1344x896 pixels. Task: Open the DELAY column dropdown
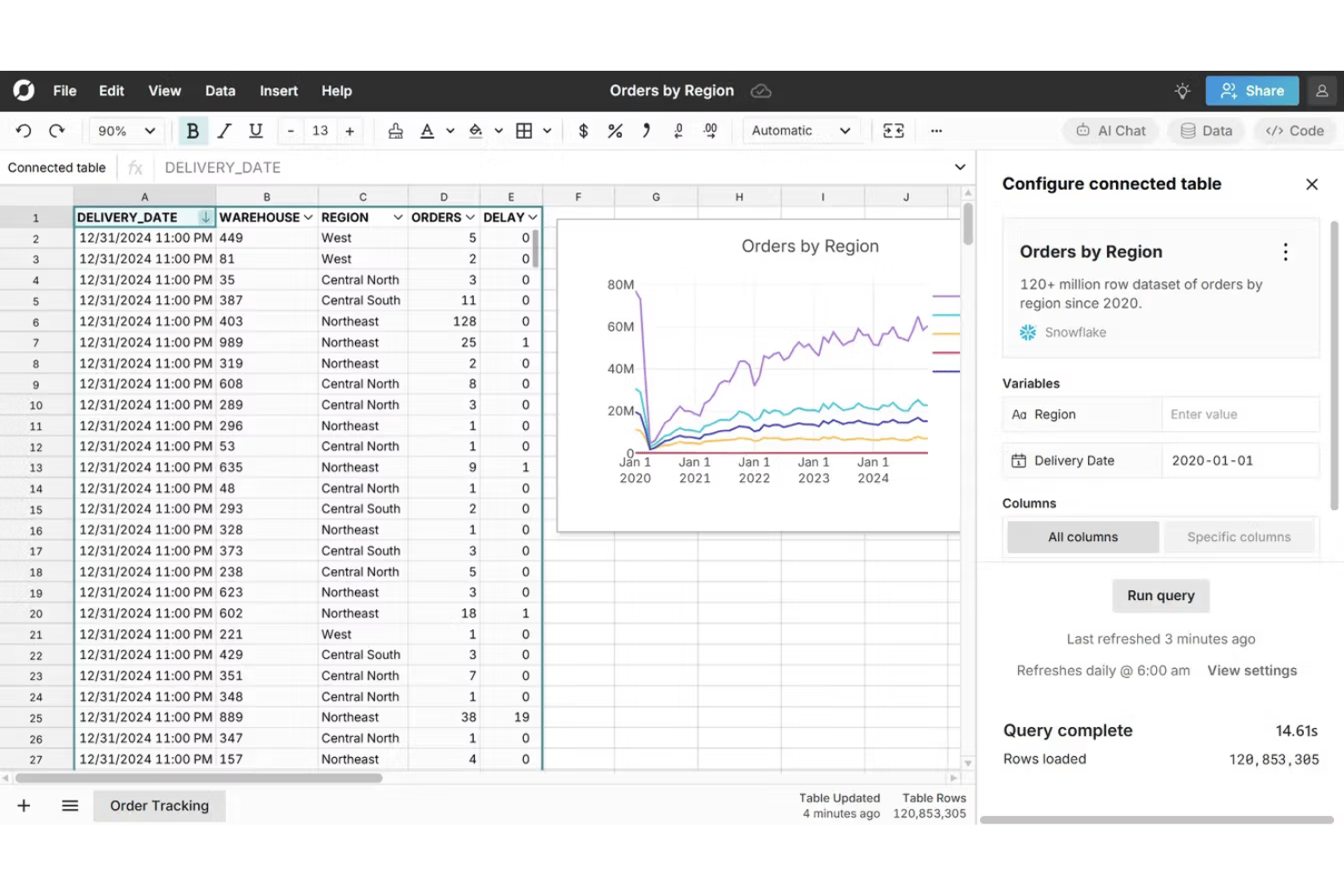tap(532, 217)
